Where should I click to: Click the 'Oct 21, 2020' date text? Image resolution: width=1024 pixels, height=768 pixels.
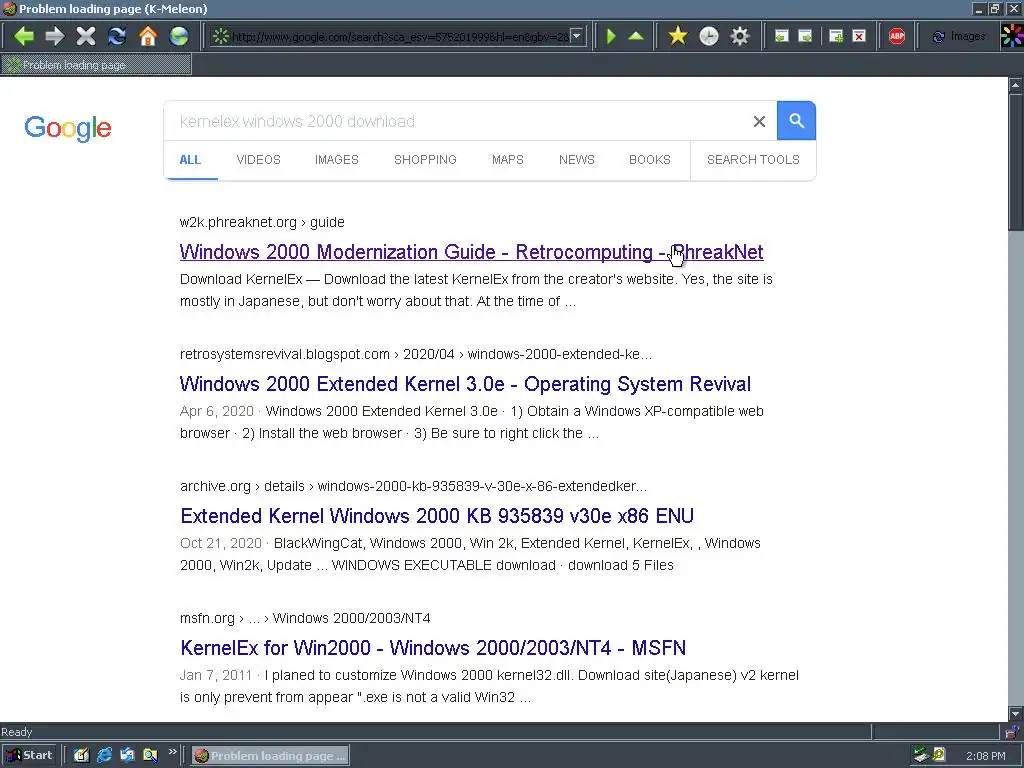click(x=221, y=543)
